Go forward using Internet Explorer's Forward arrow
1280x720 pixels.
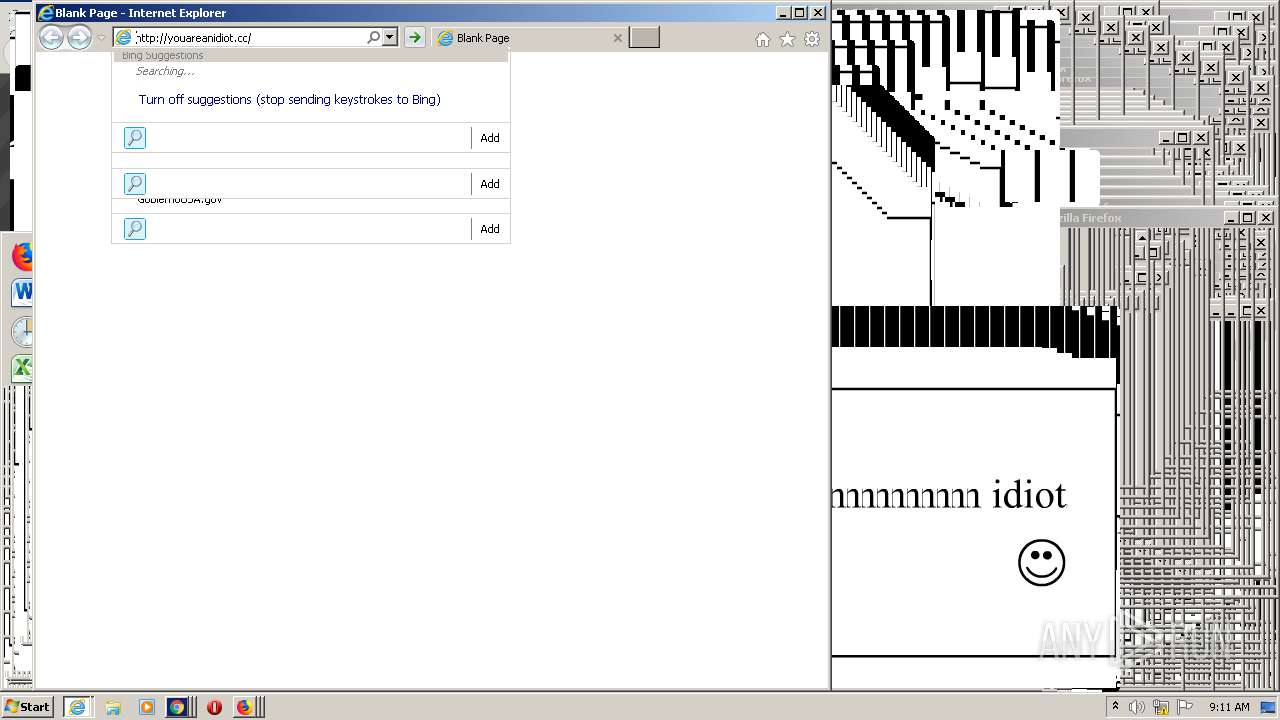(x=79, y=38)
